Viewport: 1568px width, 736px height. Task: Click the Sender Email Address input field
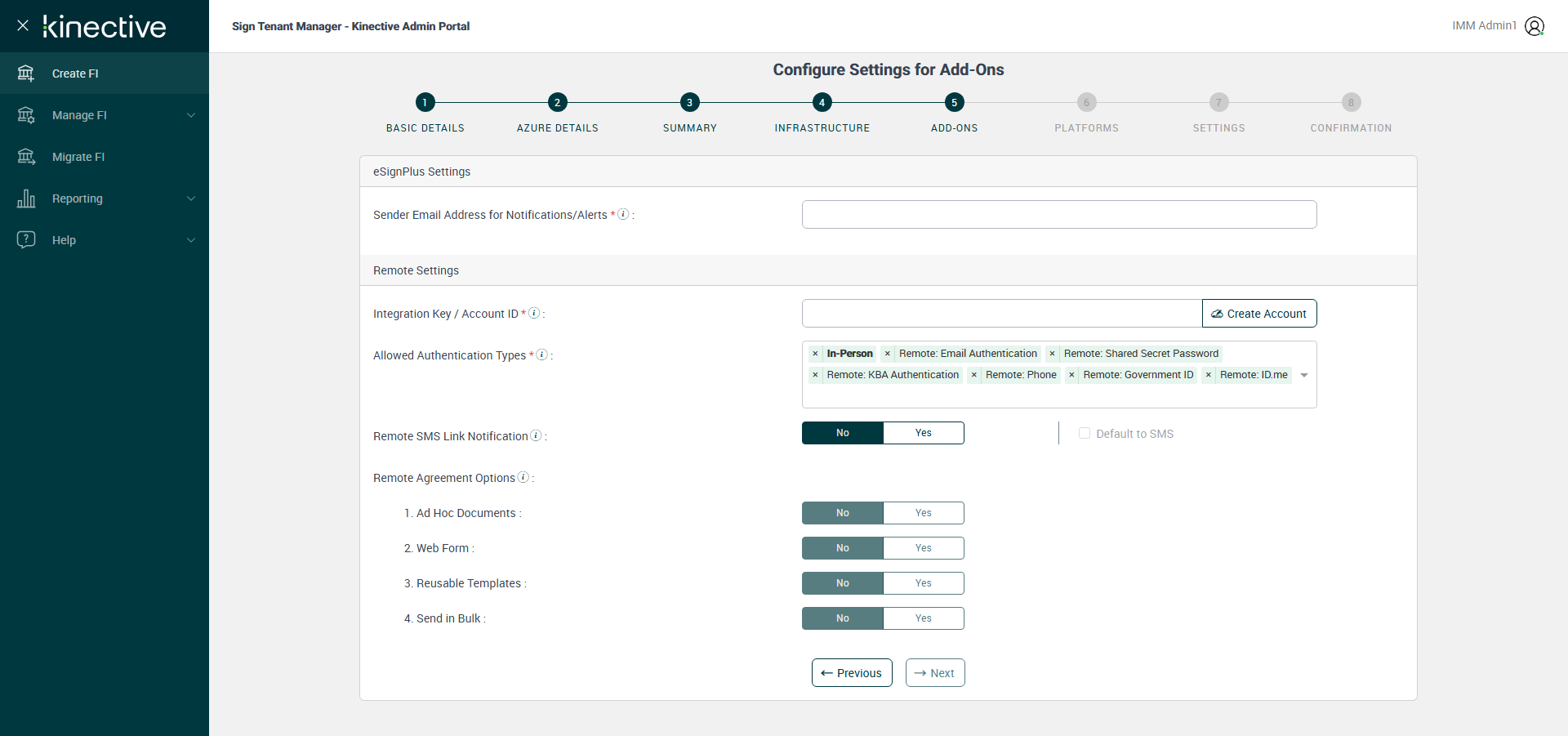click(x=1059, y=215)
